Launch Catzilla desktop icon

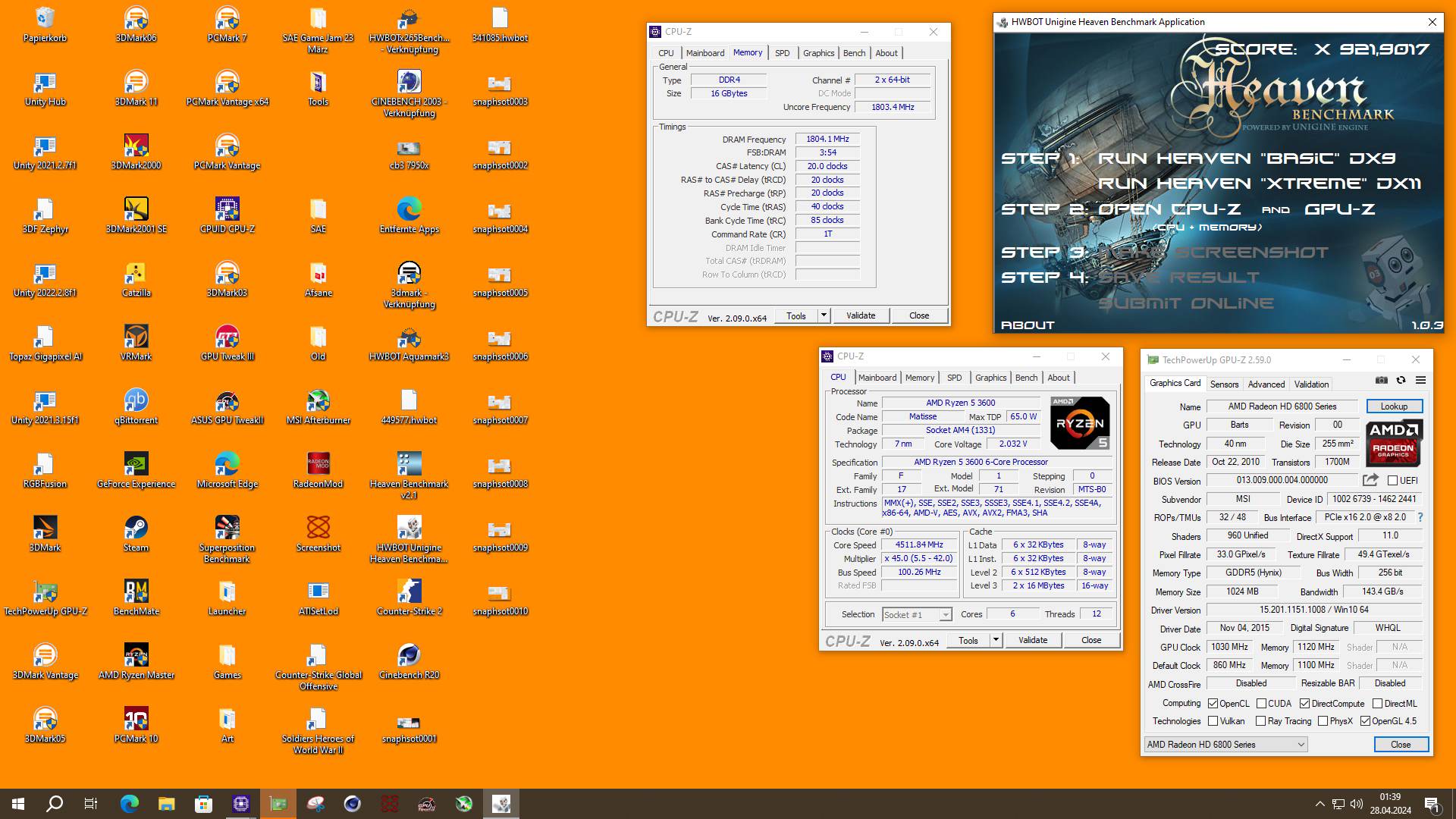click(136, 278)
